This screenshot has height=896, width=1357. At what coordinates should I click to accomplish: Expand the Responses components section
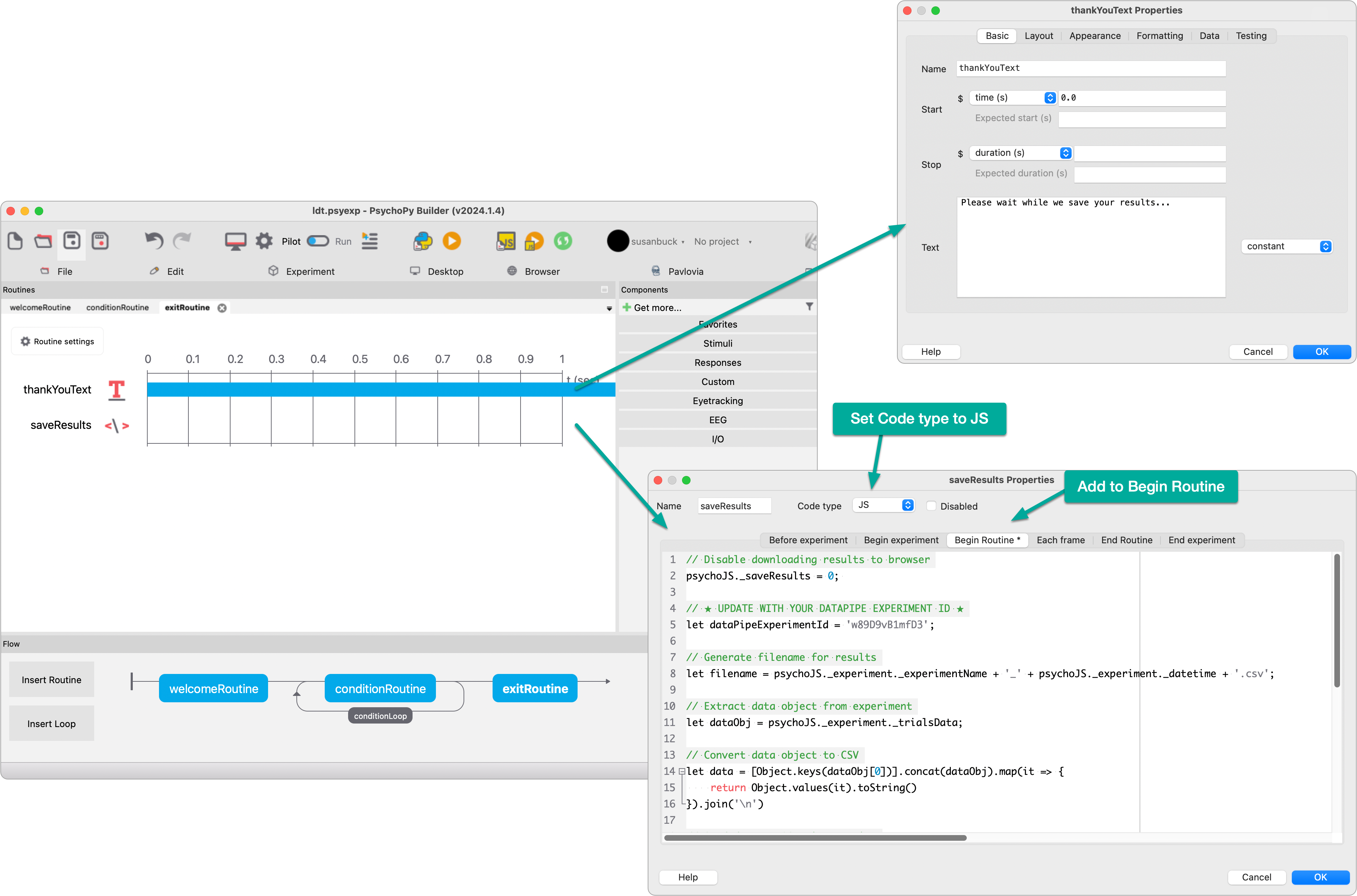[x=718, y=363]
